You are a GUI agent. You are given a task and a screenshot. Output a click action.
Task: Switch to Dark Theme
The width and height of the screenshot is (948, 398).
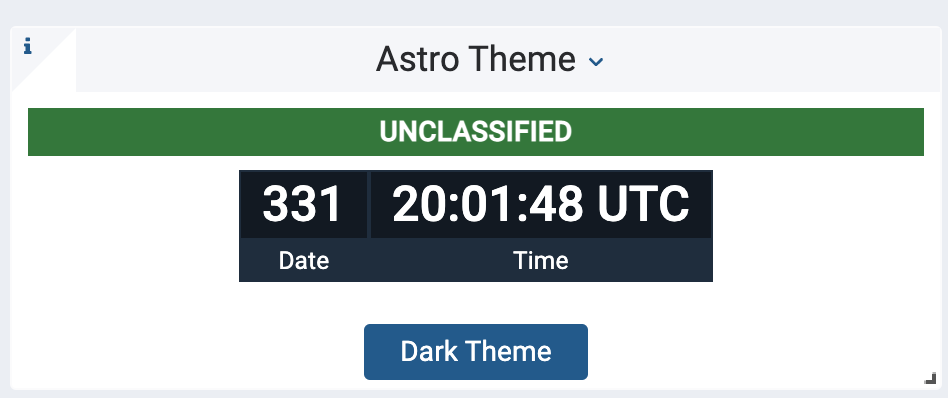(476, 352)
